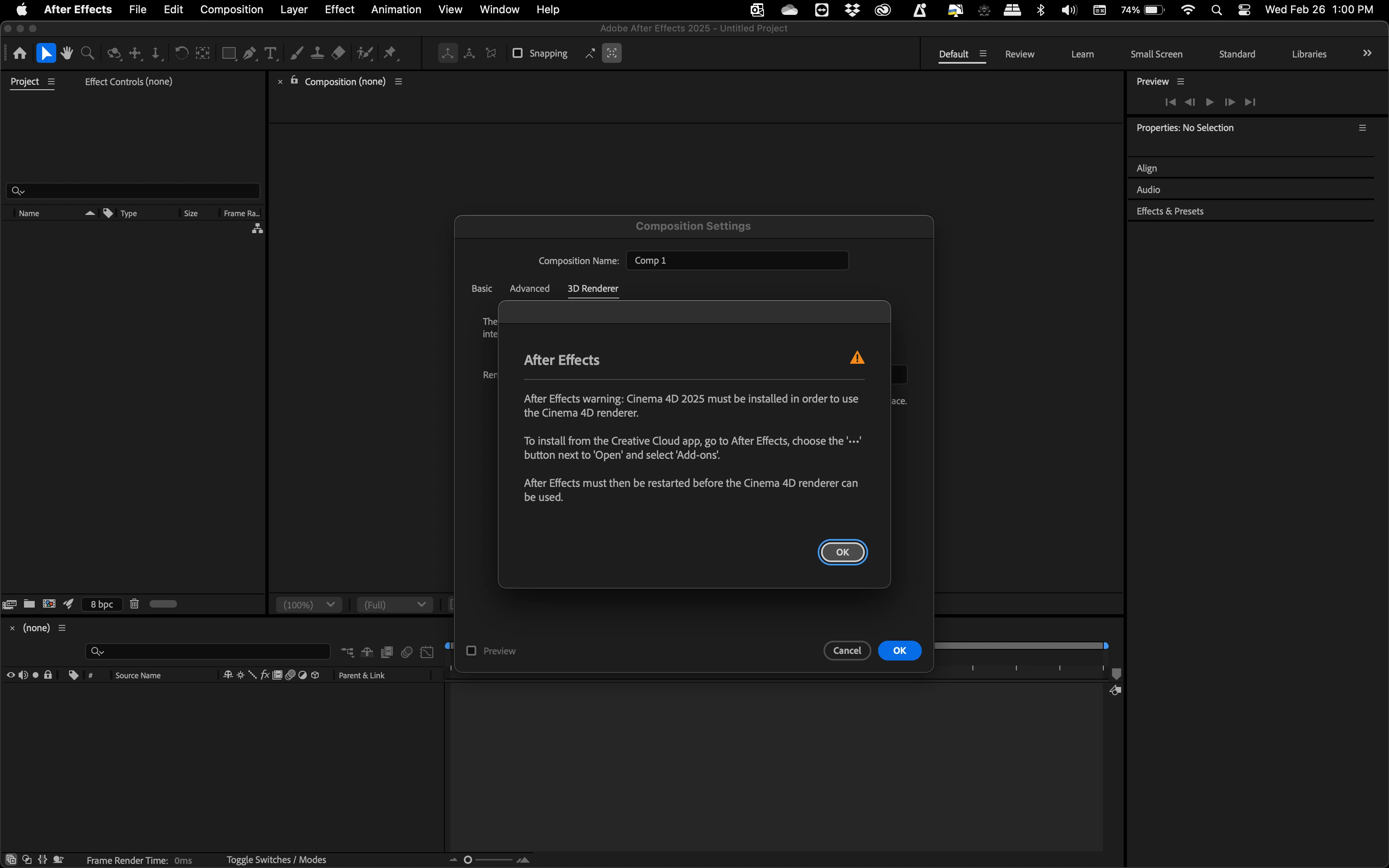Select the Horizontal Type tool
Viewport: 1389px width, 868px height.
click(x=270, y=53)
